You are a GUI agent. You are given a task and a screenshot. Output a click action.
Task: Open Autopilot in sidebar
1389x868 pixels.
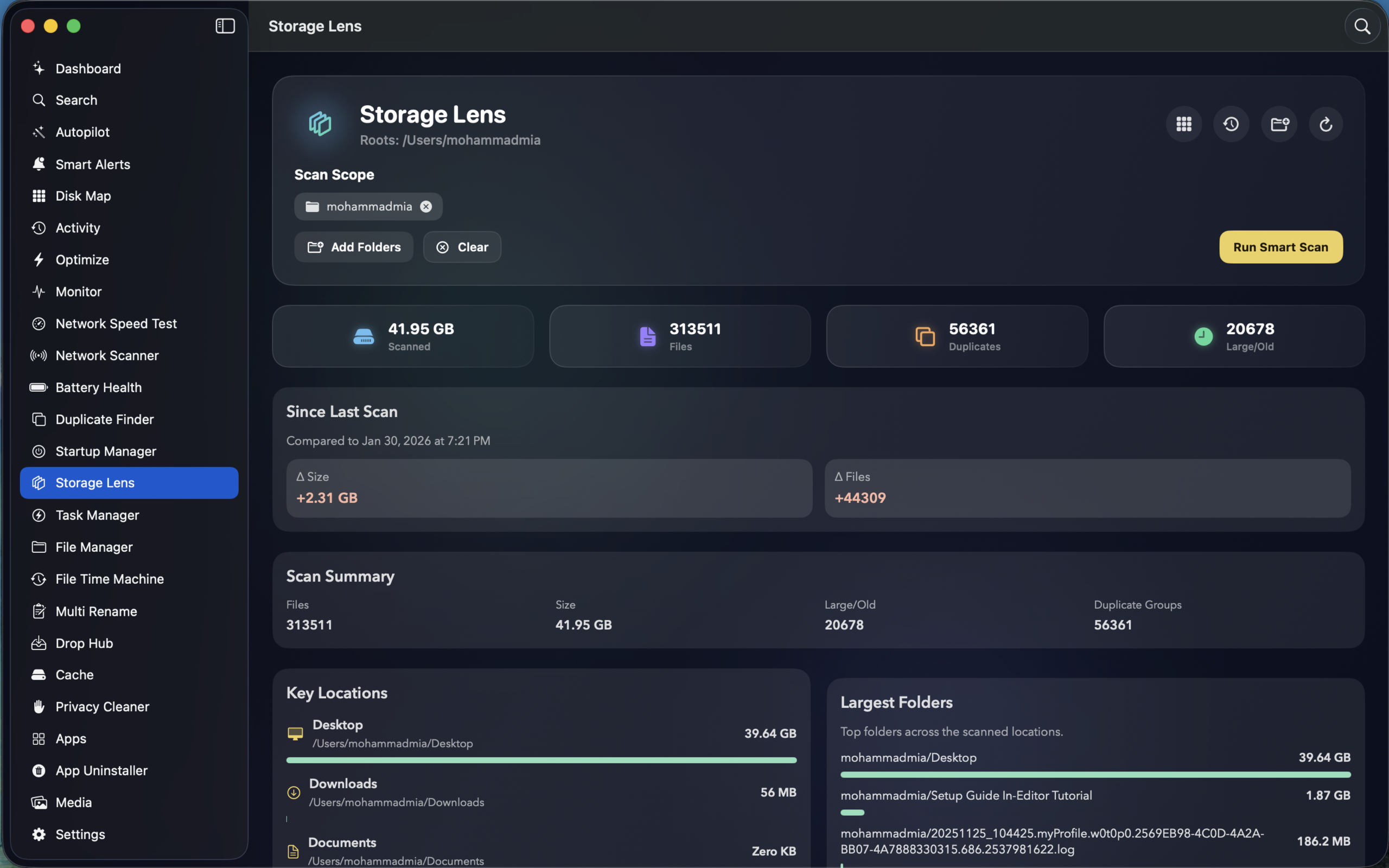pos(129,132)
